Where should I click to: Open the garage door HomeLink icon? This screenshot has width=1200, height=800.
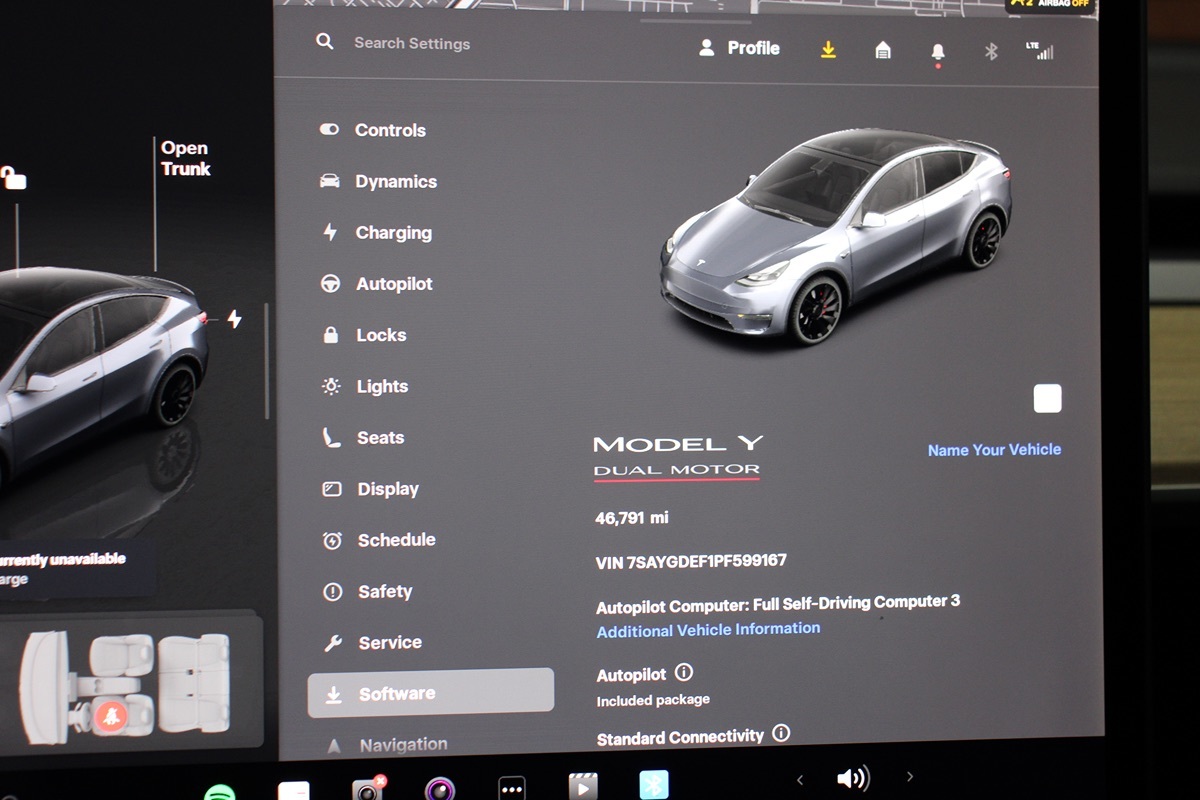click(x=883, y=50)
